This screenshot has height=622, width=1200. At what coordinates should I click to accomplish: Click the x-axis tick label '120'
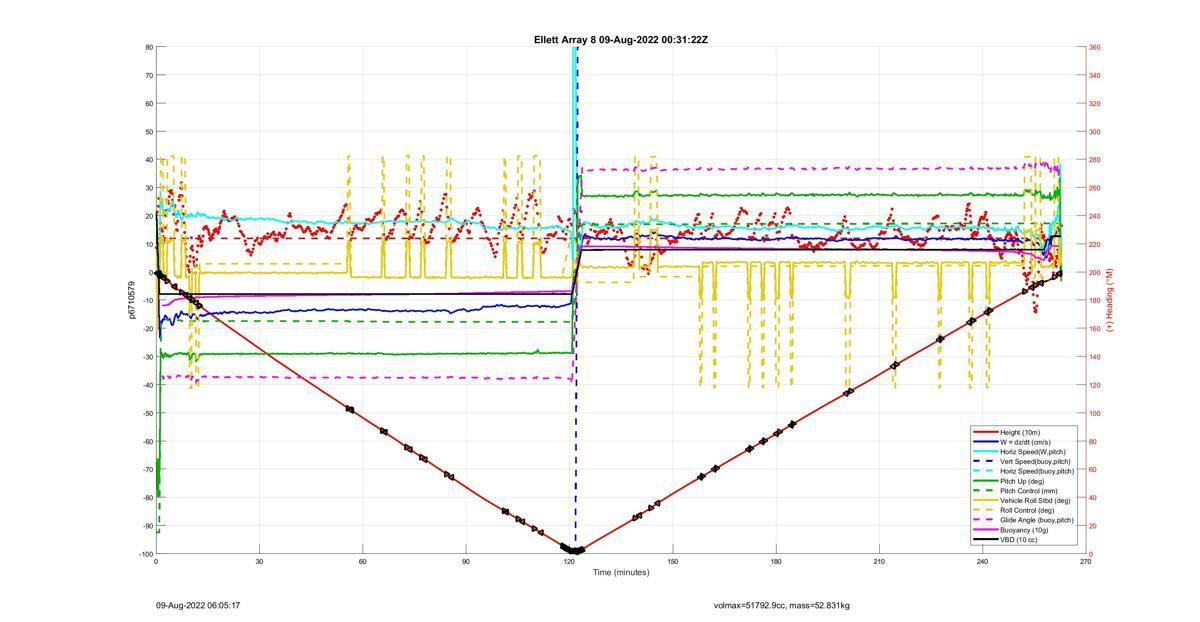[x=569, y=562]
